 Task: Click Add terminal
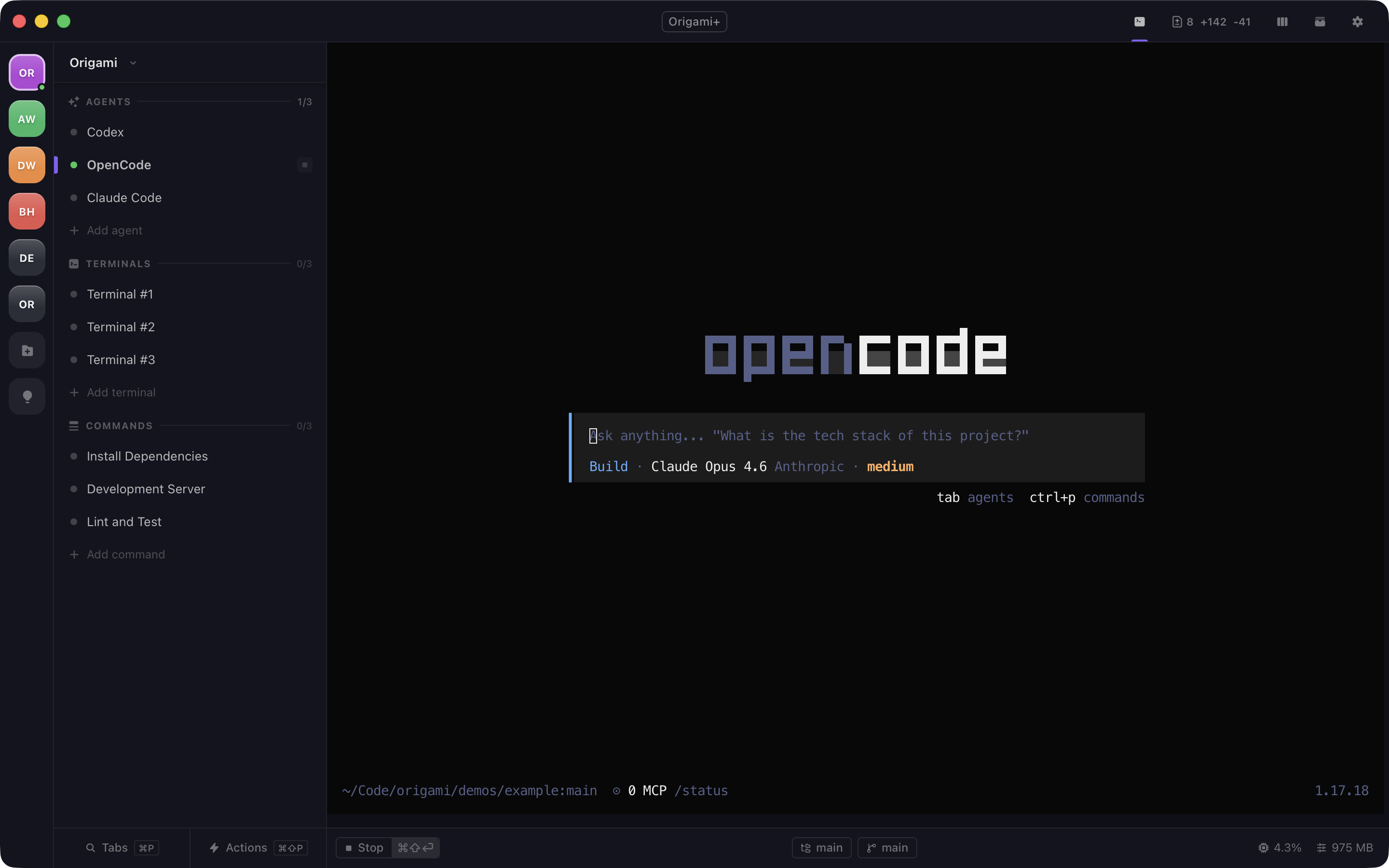(x=113, y=393)
